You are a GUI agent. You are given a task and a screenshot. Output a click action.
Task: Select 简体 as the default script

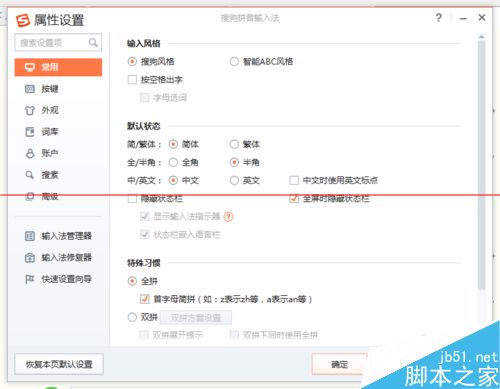(173, 144)
